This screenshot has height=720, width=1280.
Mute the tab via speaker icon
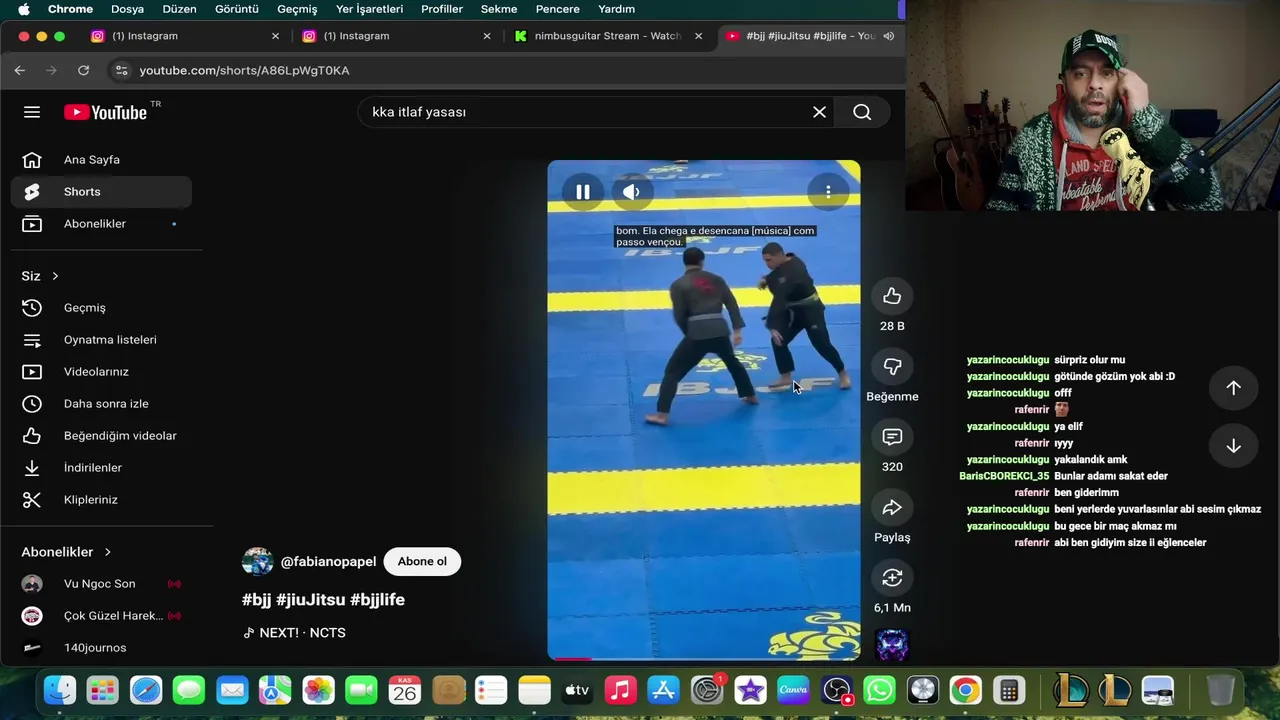[888, 36]
